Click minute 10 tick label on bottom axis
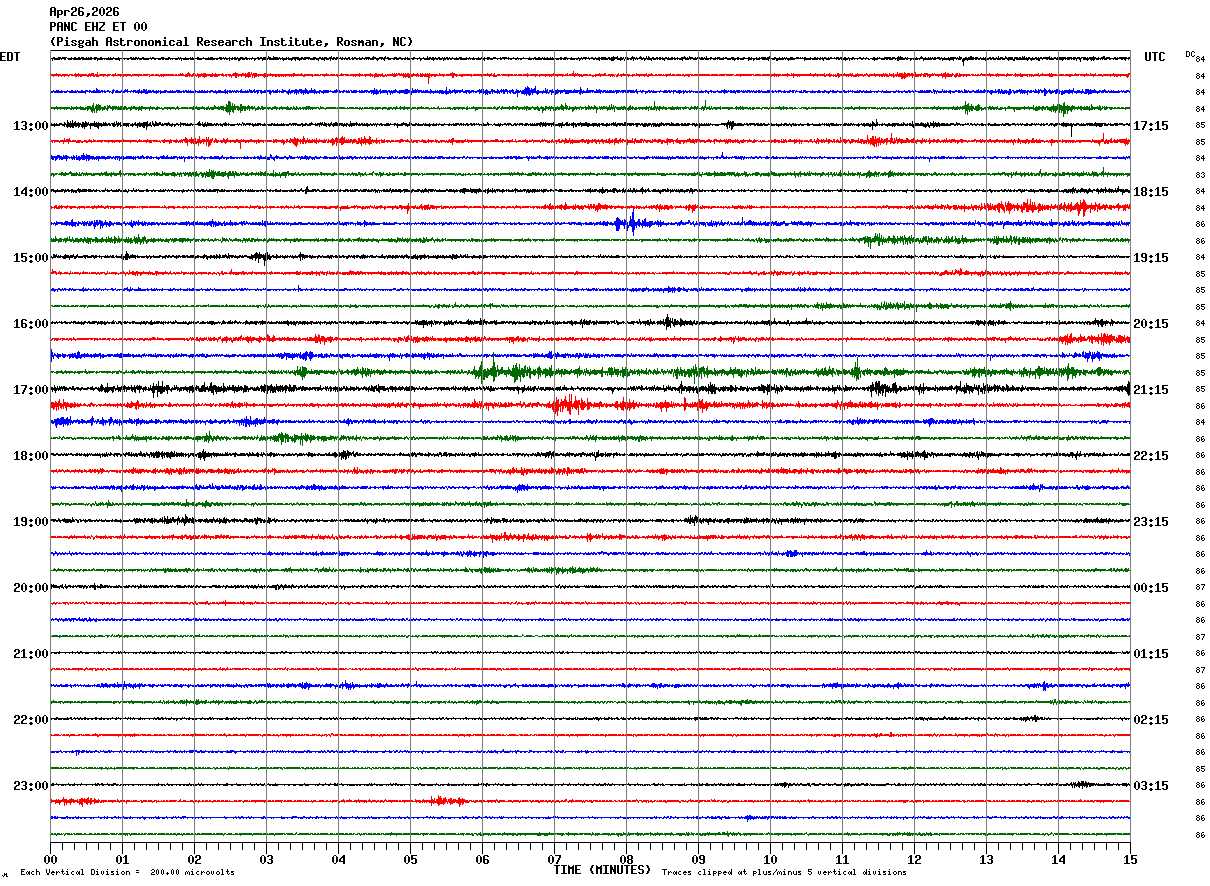 click(770, 859)
